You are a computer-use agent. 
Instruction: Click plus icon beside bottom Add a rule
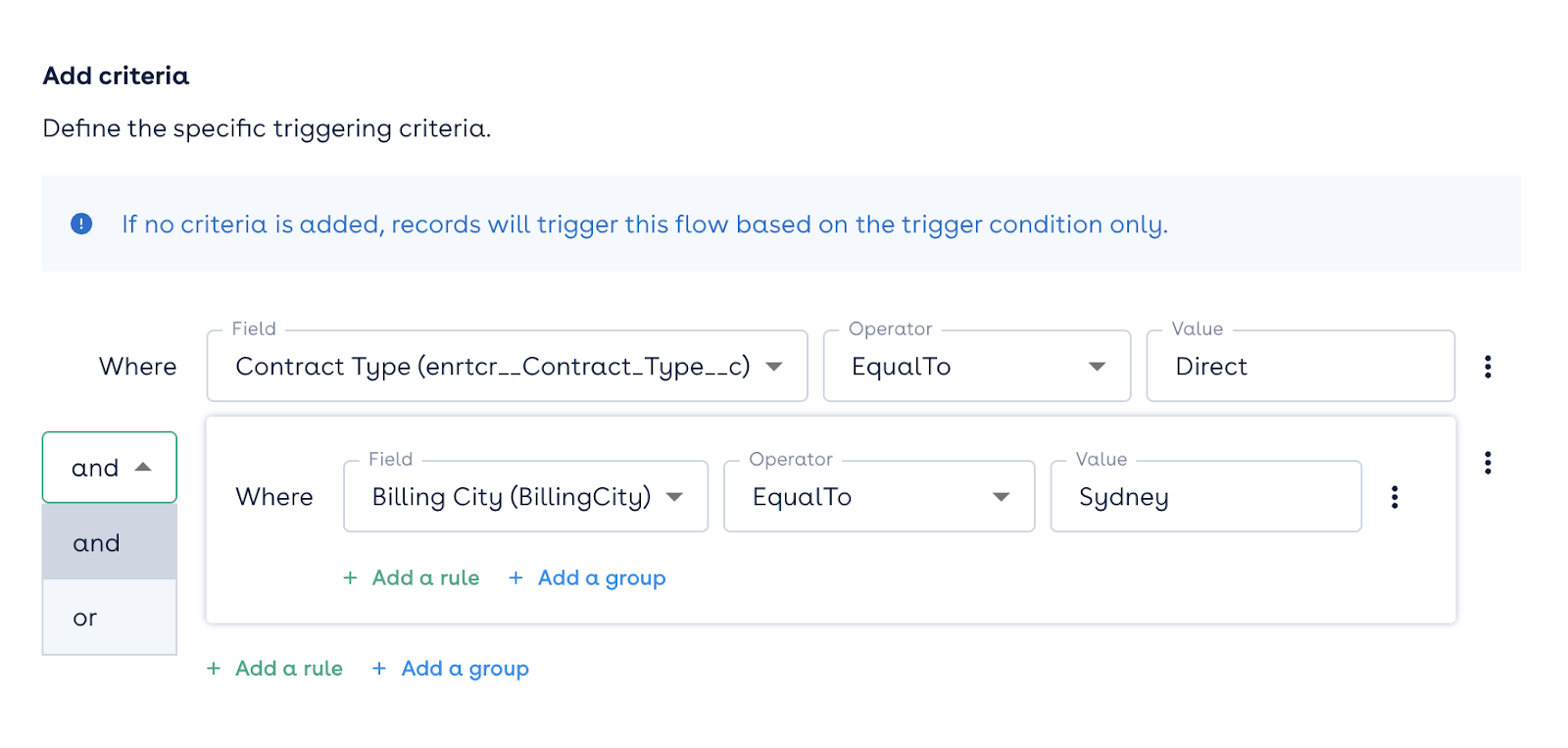click(214, 669)
